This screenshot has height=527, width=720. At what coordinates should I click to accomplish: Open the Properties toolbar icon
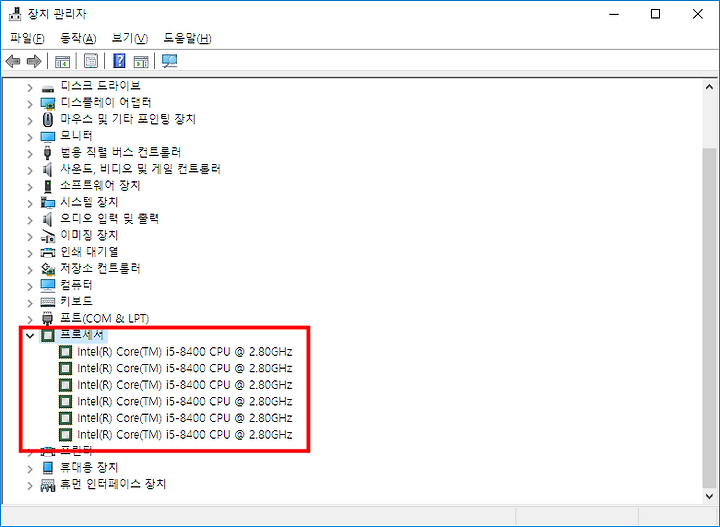point(91,61)
